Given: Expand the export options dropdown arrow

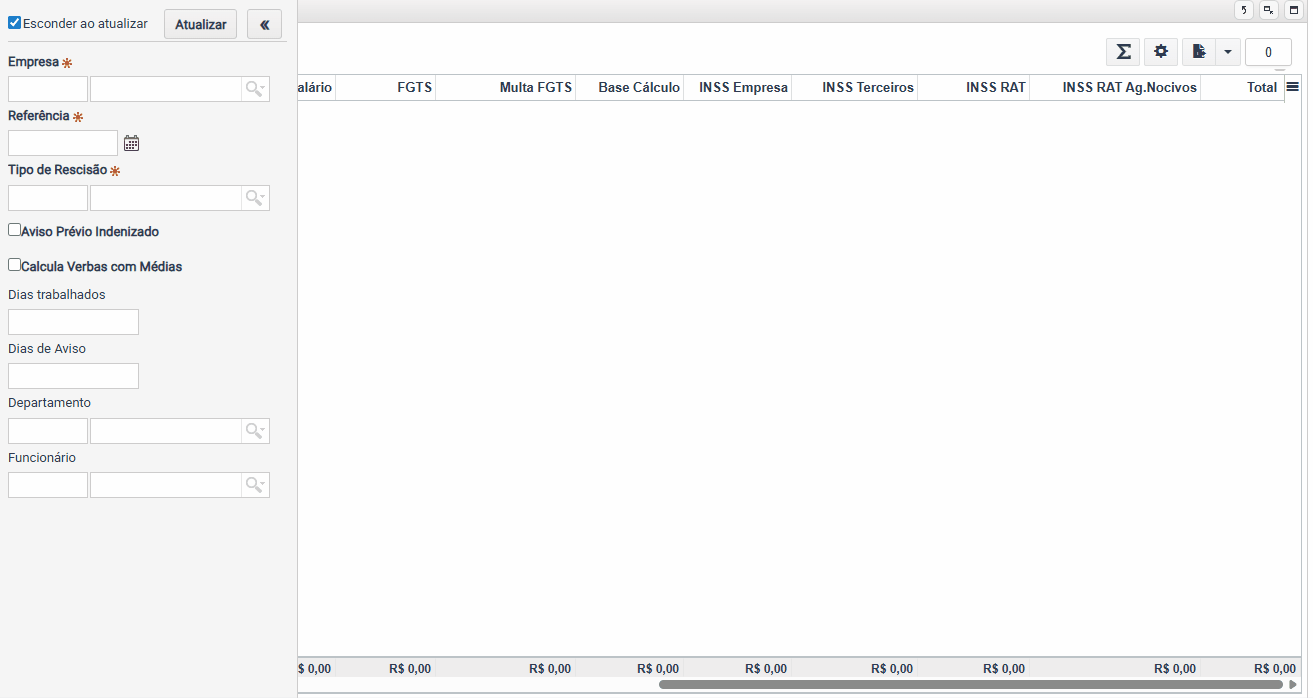Looking at the screenshot, I should pyautogui.click(x=1228, y=52).
